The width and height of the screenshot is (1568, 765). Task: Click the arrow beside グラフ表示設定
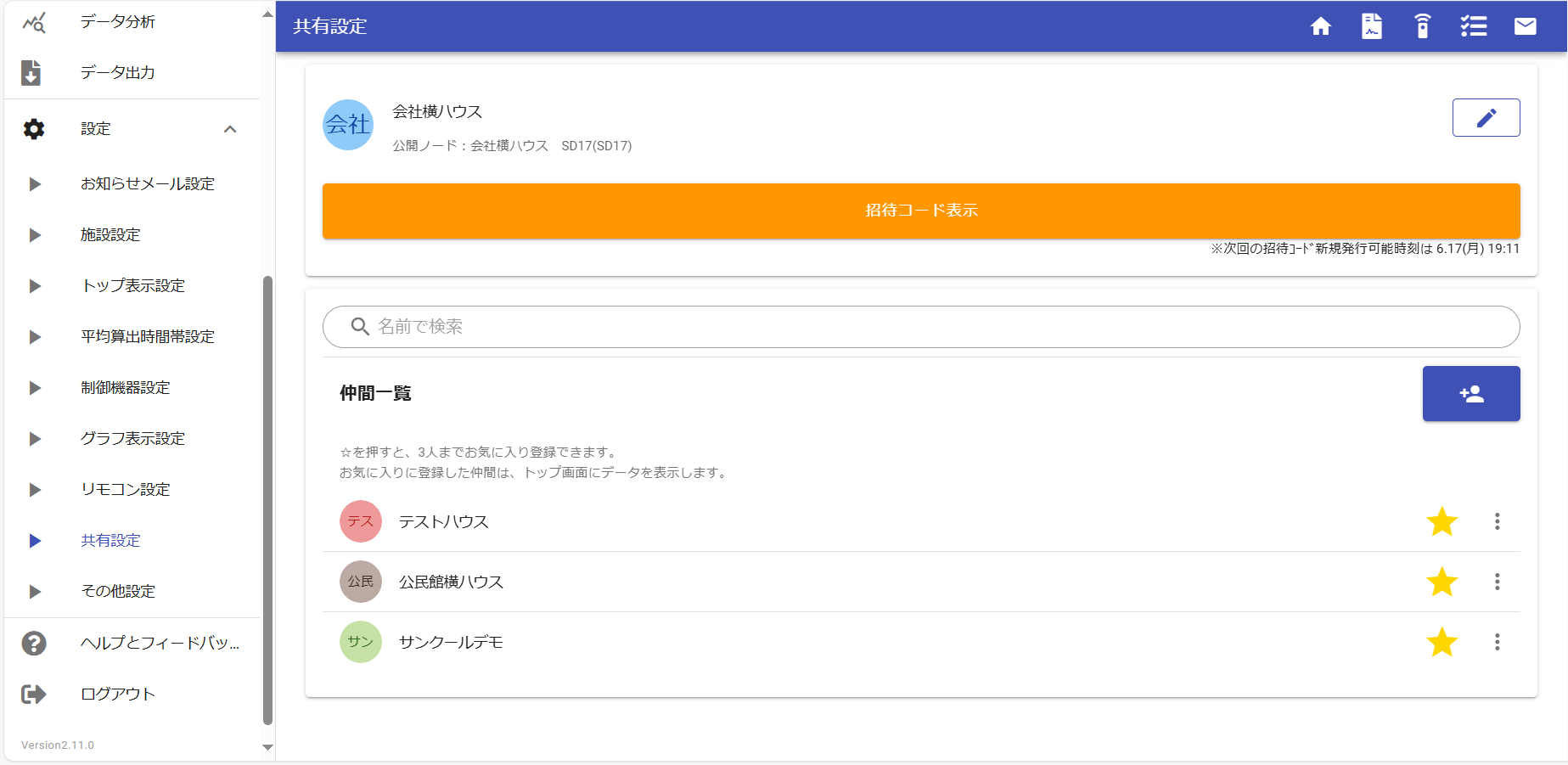[x=35, y=439]
